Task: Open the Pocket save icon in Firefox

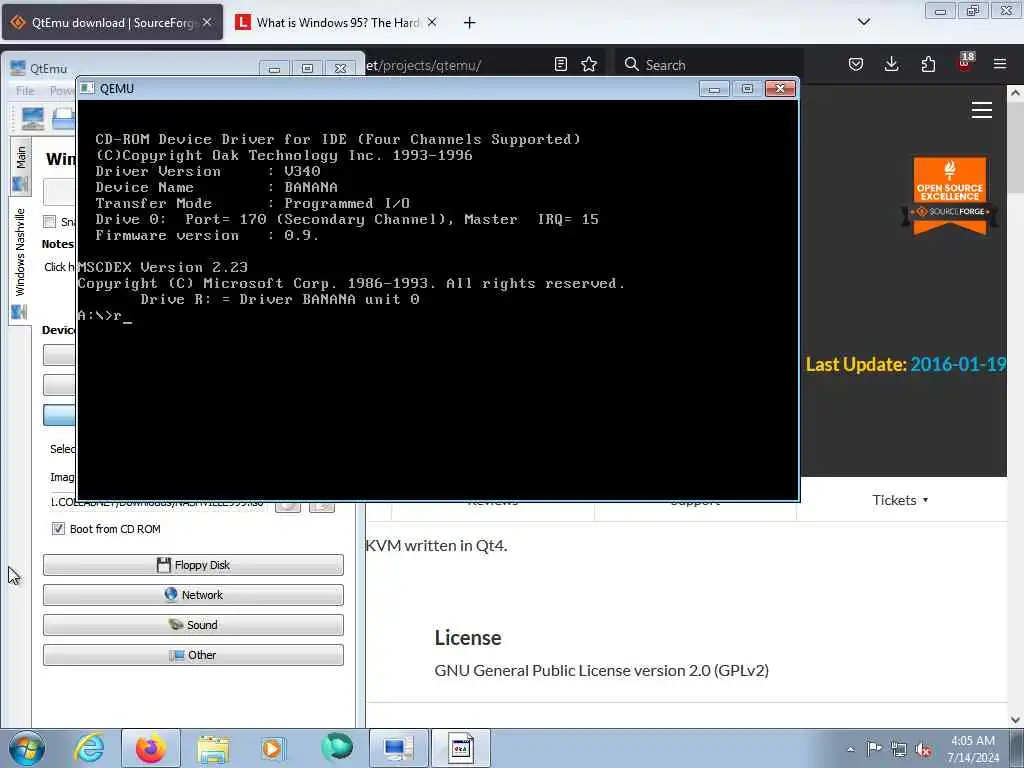Action: pos(856,64)
